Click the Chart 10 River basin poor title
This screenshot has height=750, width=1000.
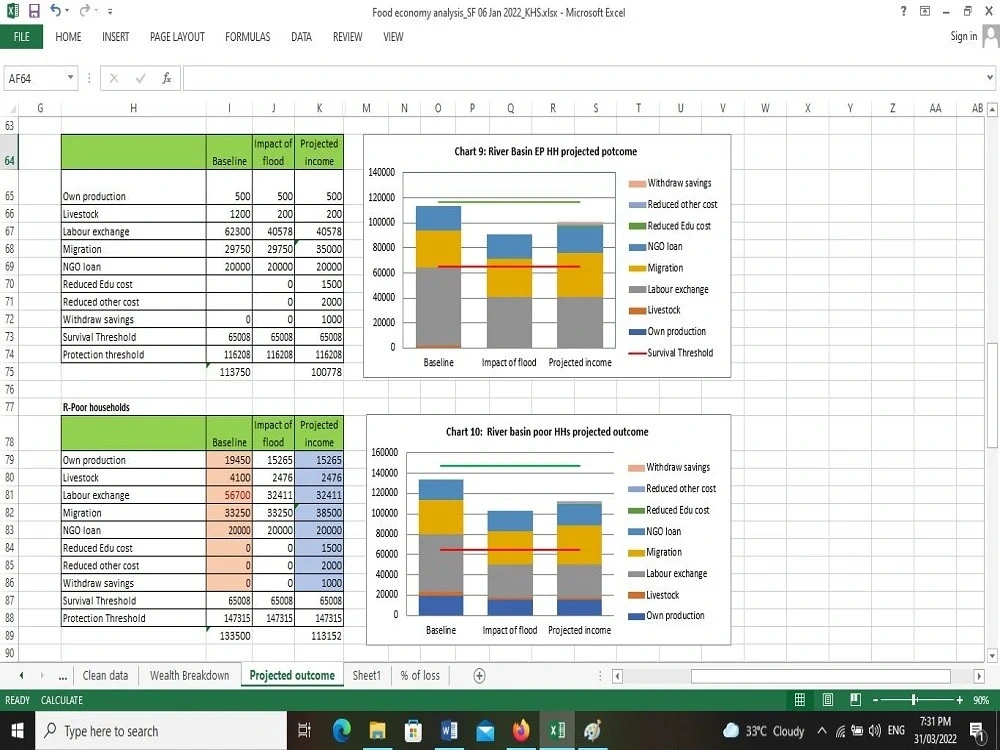point(547,432)
